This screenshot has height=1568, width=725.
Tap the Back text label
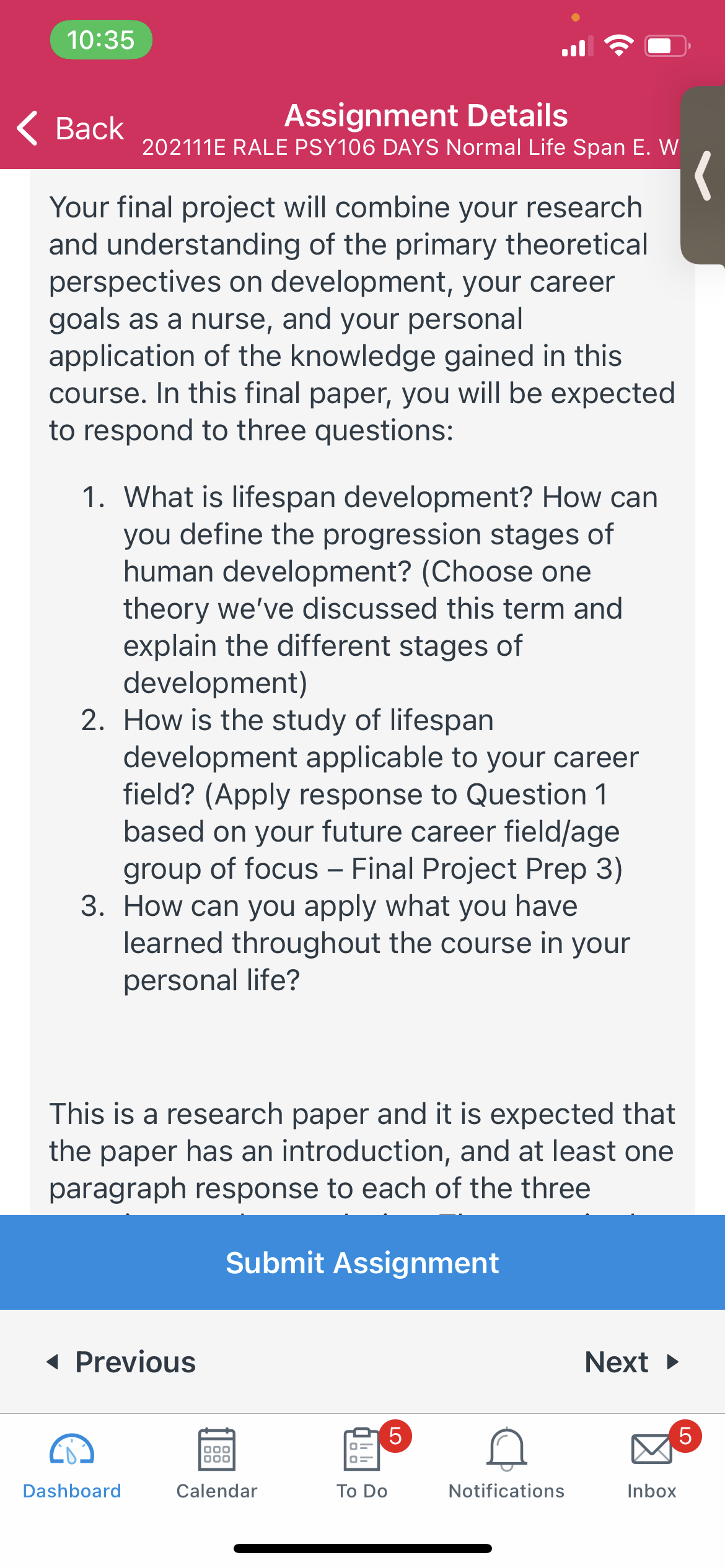[x=90, y=129]
